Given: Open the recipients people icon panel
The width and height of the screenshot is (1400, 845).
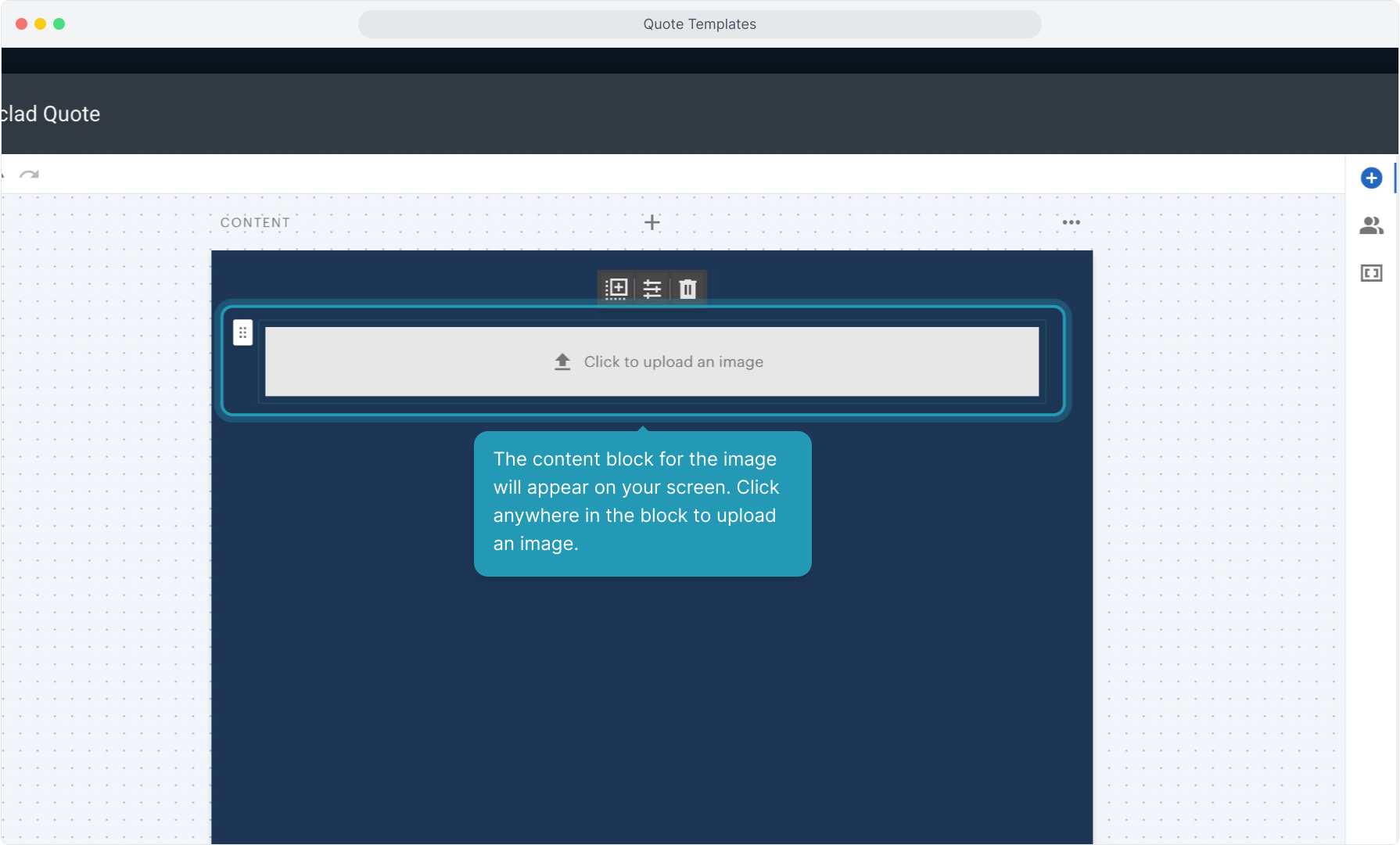Looking at the screenshot, I should click(1371, 226).
